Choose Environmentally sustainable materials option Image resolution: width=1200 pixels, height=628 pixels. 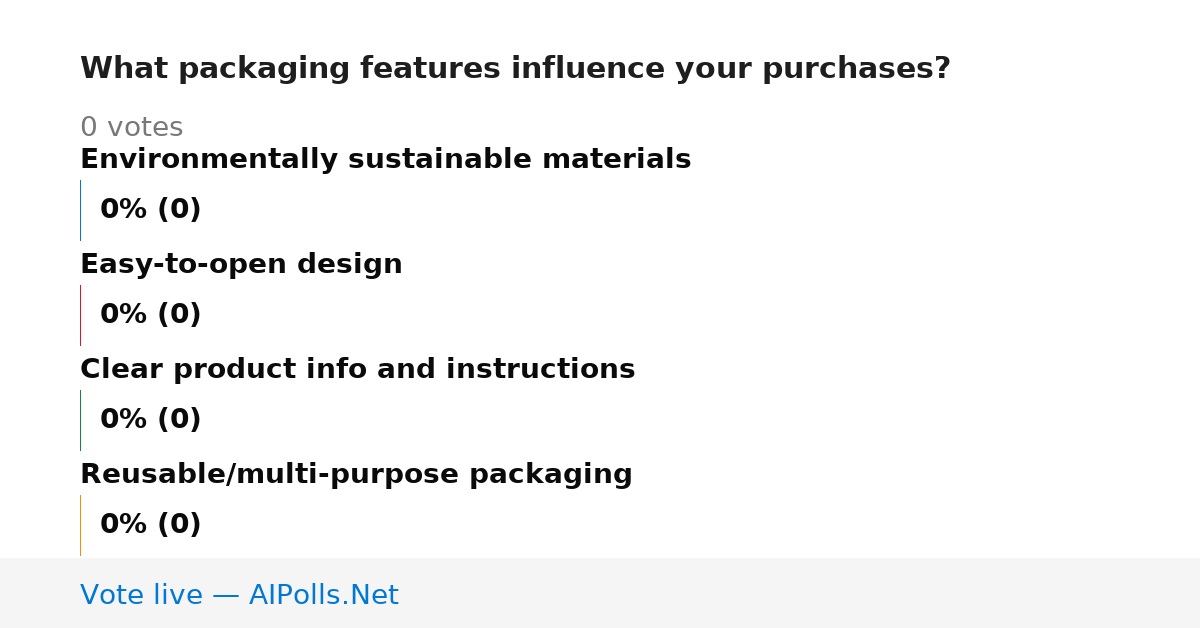tap(385, 160)
